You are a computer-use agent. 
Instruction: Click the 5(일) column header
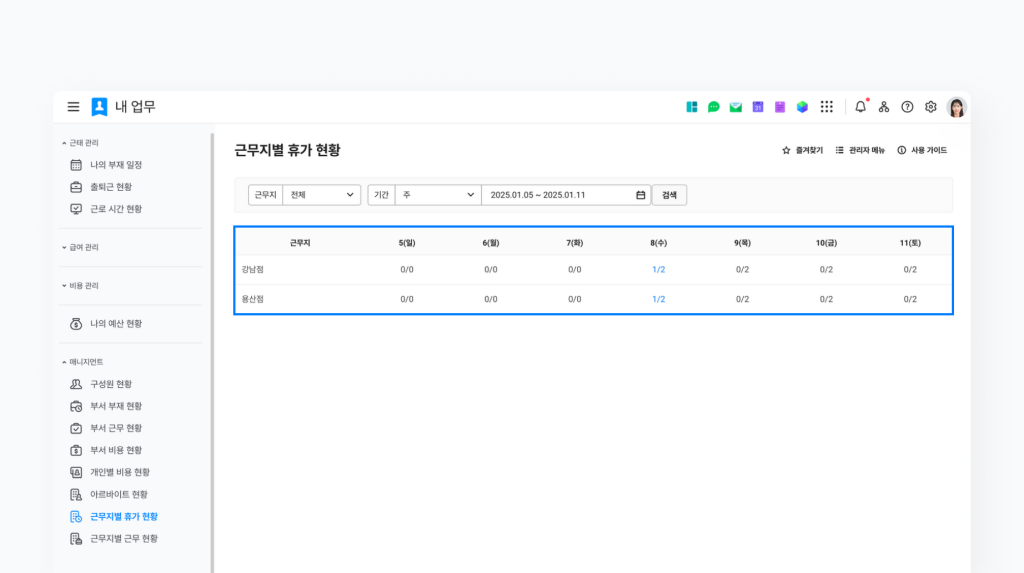click(407, 243)
